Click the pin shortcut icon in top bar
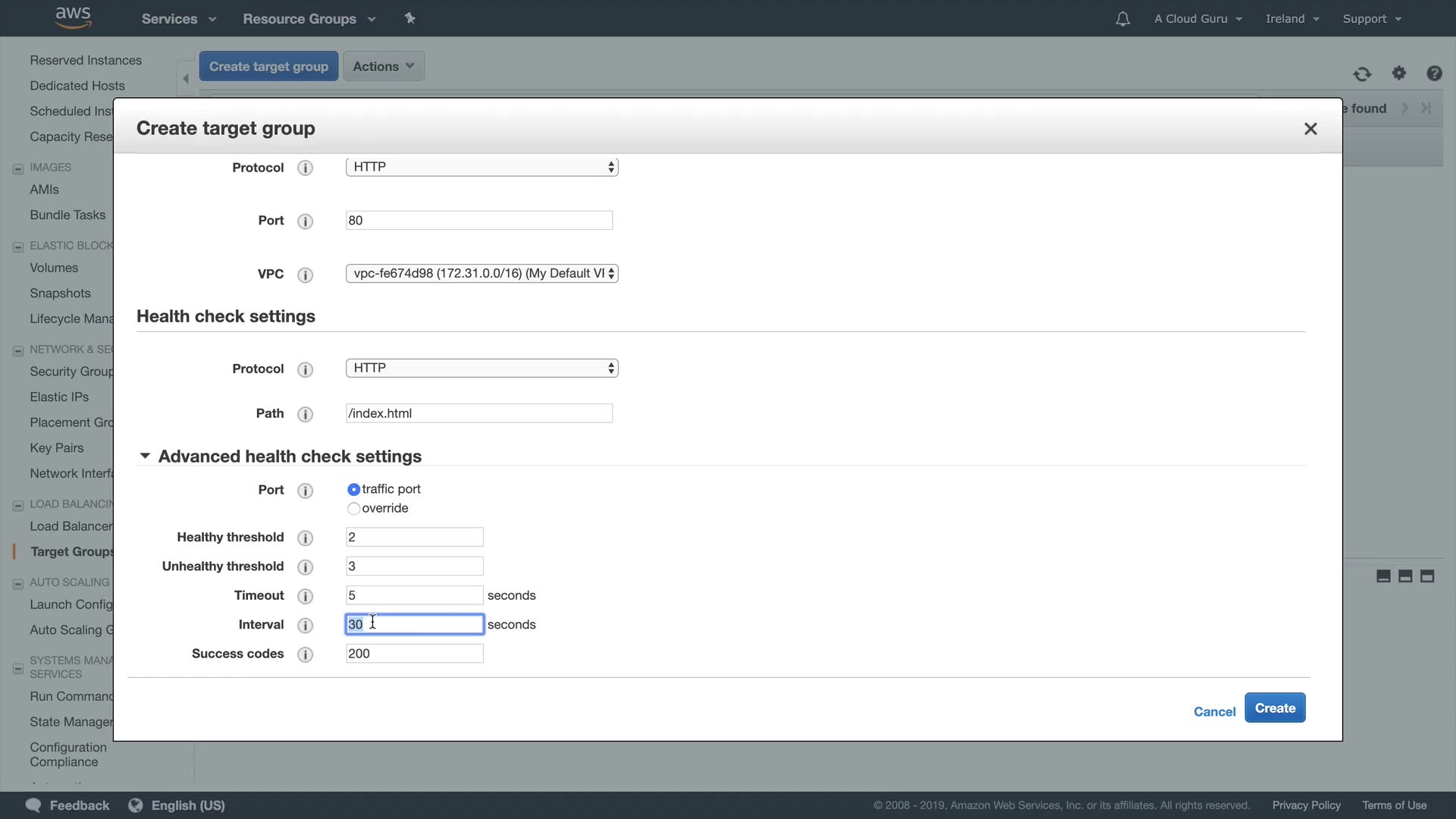The width and height of the screenshot is (1456, 819). pos(410,18)
